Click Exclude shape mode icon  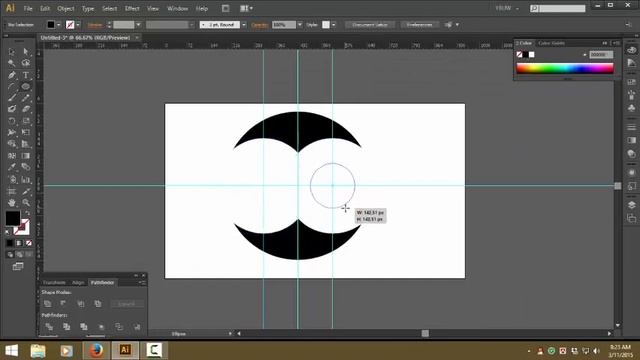(98, 304)
